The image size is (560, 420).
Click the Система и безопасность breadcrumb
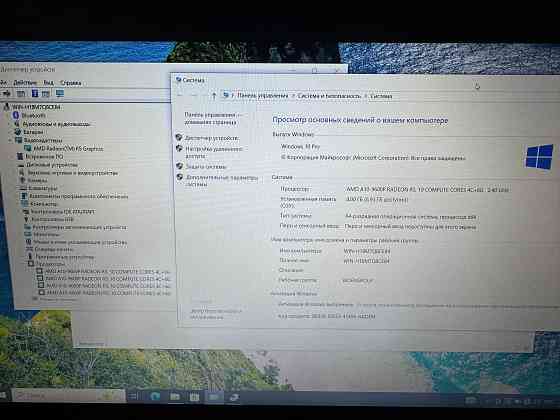329,96
